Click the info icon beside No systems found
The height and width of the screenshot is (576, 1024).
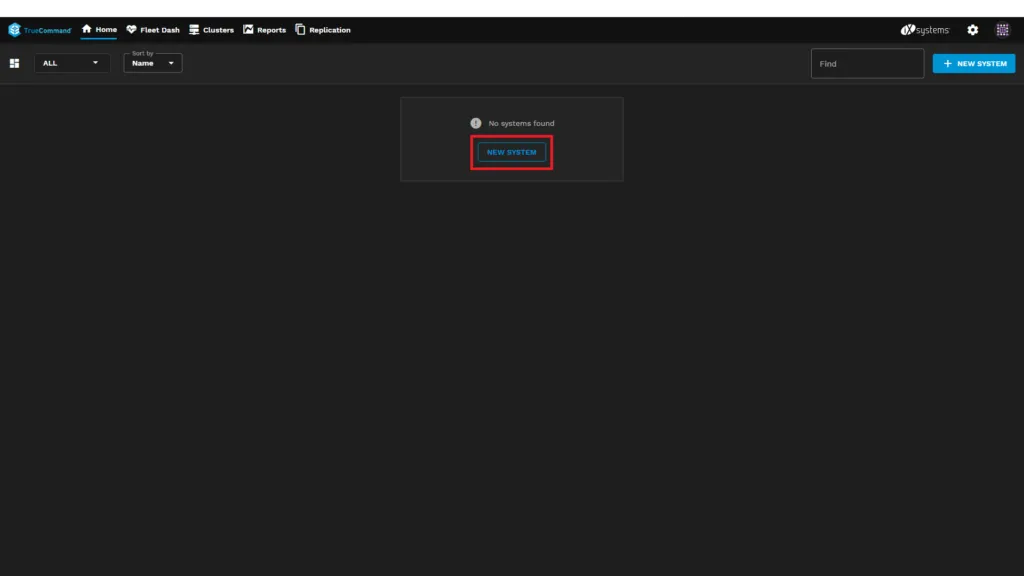tap(475, 122)
